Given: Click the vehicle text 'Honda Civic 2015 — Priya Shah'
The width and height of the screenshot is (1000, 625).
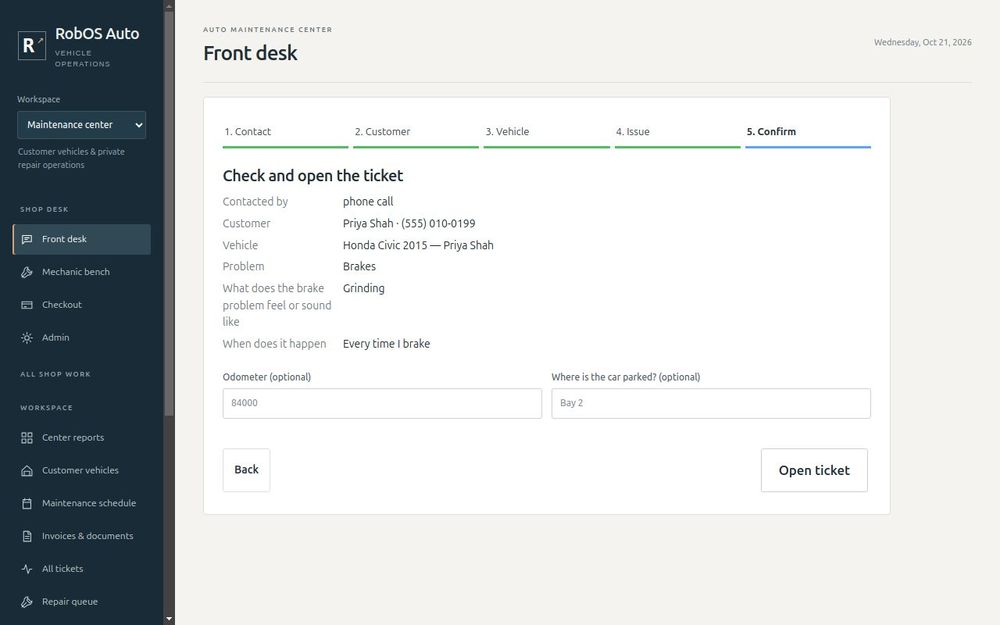Looking at the screenshot, I should click(x=418, y=246).
